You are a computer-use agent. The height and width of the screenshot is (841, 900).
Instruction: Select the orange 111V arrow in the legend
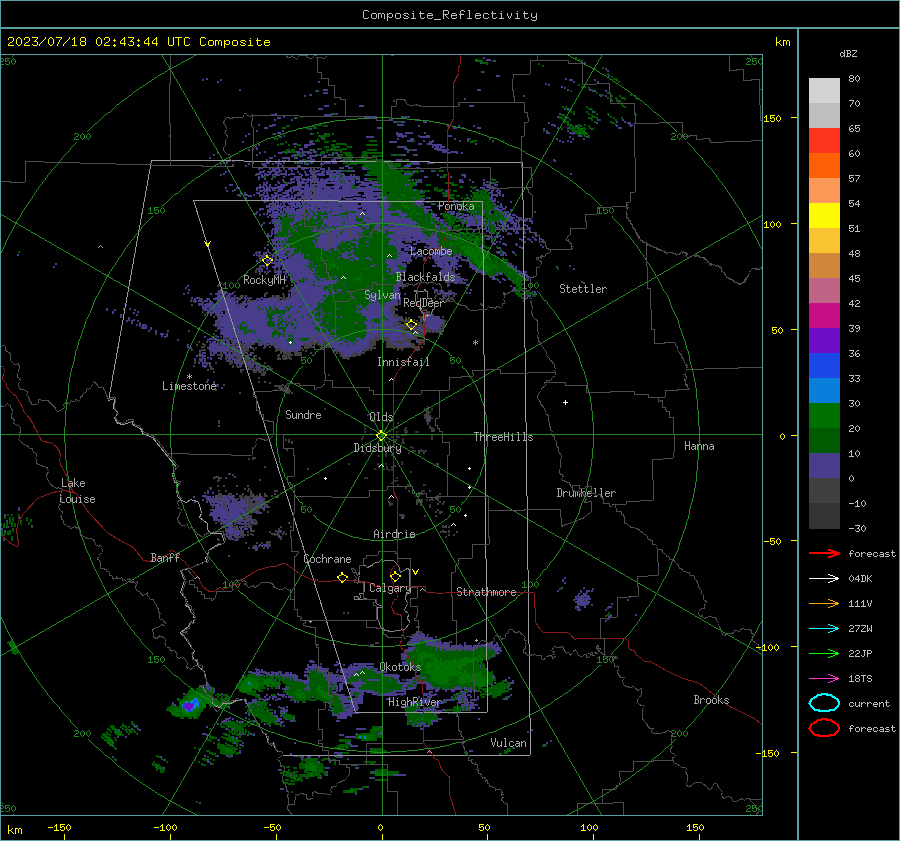click(x=824, y=603)
